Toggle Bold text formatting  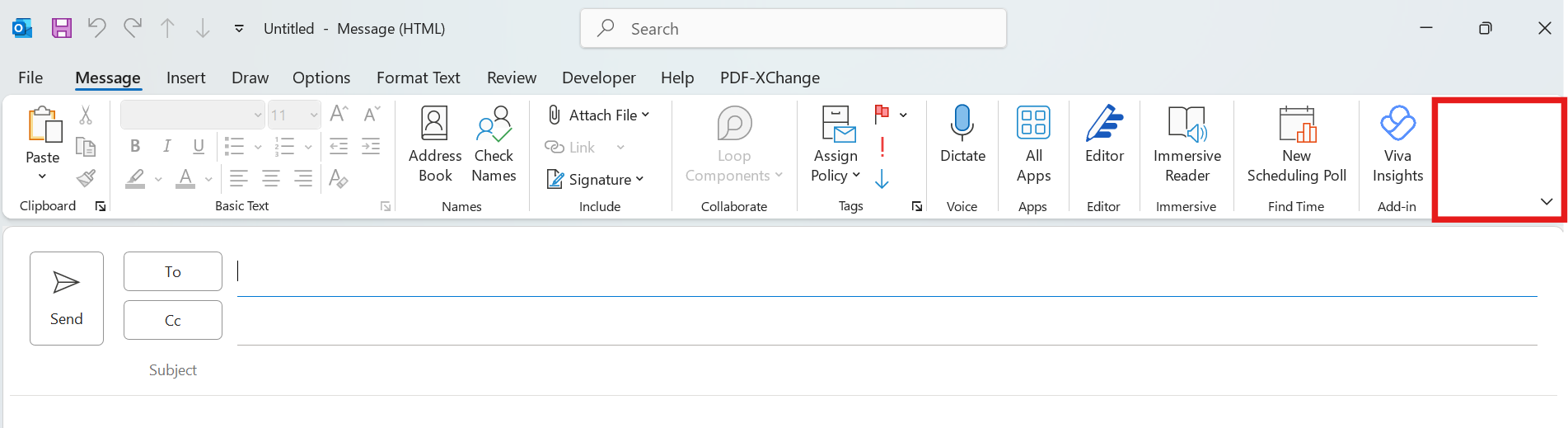tap(135, 146)
